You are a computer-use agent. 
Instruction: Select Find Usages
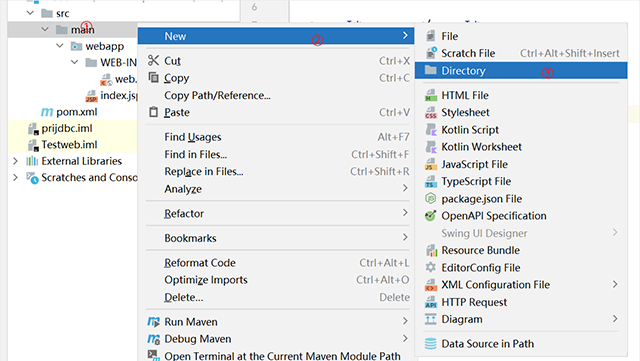tap(276, 137)
